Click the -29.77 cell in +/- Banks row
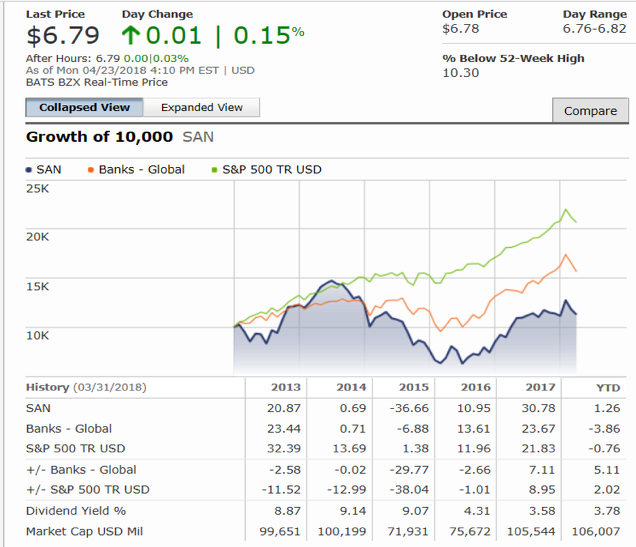This screenshot has height=547, width=636. [409, 470]
